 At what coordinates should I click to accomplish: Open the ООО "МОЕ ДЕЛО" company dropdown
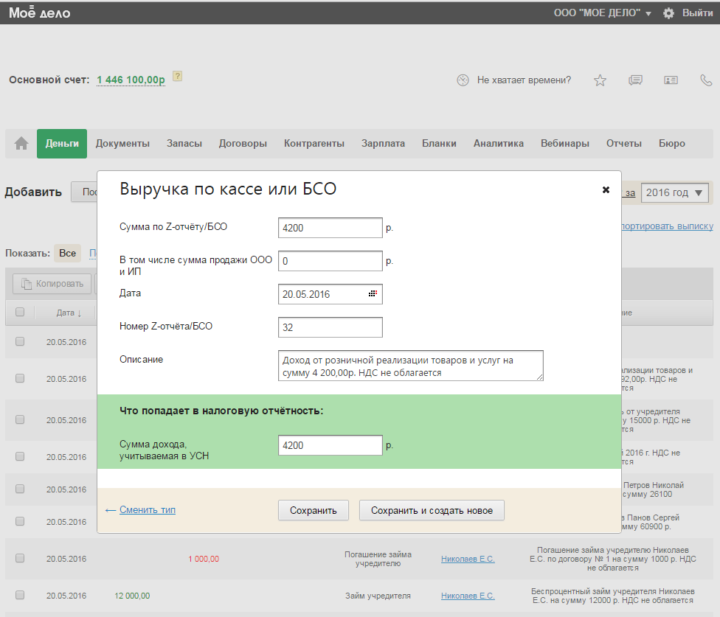pos(602,13)
